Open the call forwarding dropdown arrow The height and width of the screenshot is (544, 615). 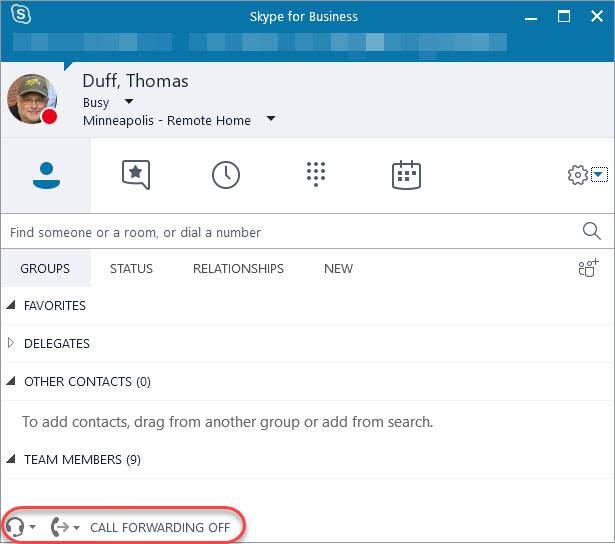click(x=76, y=528)
